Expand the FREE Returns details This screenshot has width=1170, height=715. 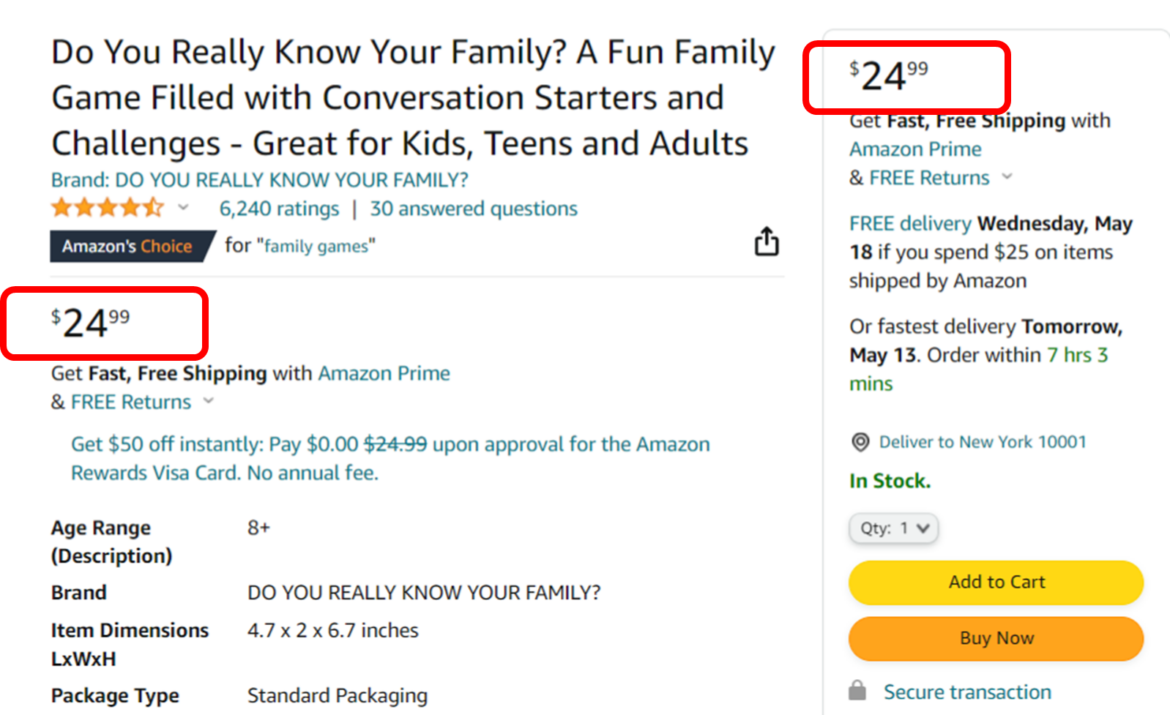208,402
